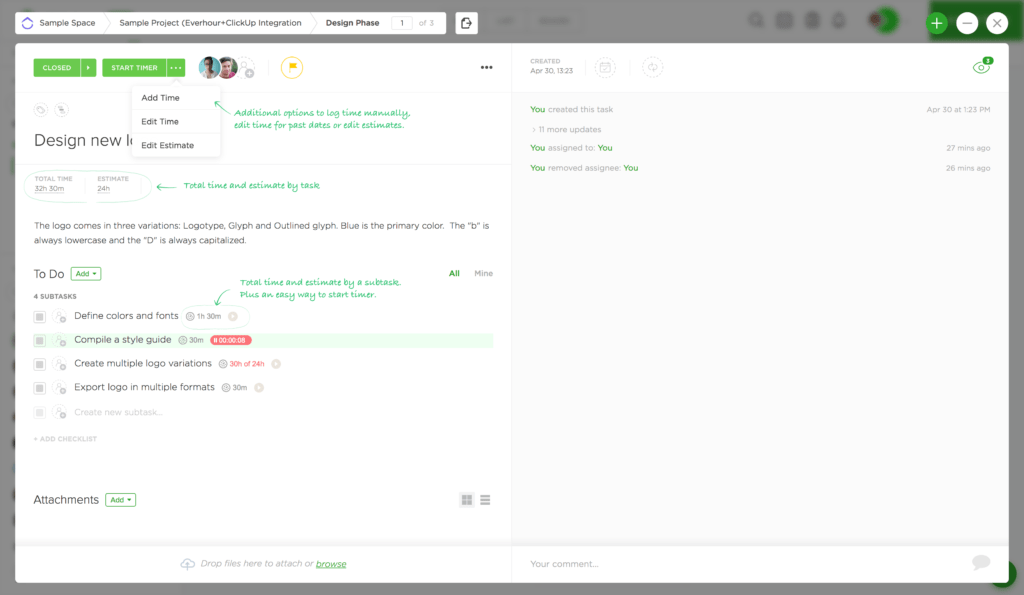Open the Add dropdown next to Attachments
This screenshot has width=1024, height=595.
coord(120,499)
